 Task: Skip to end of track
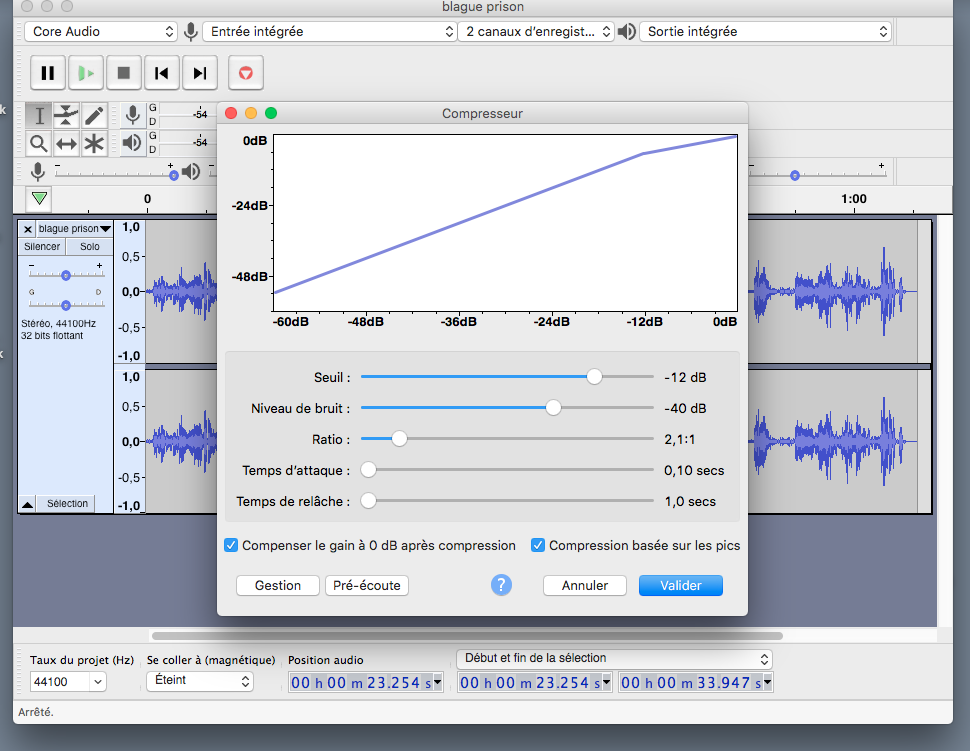click(200, 73)
